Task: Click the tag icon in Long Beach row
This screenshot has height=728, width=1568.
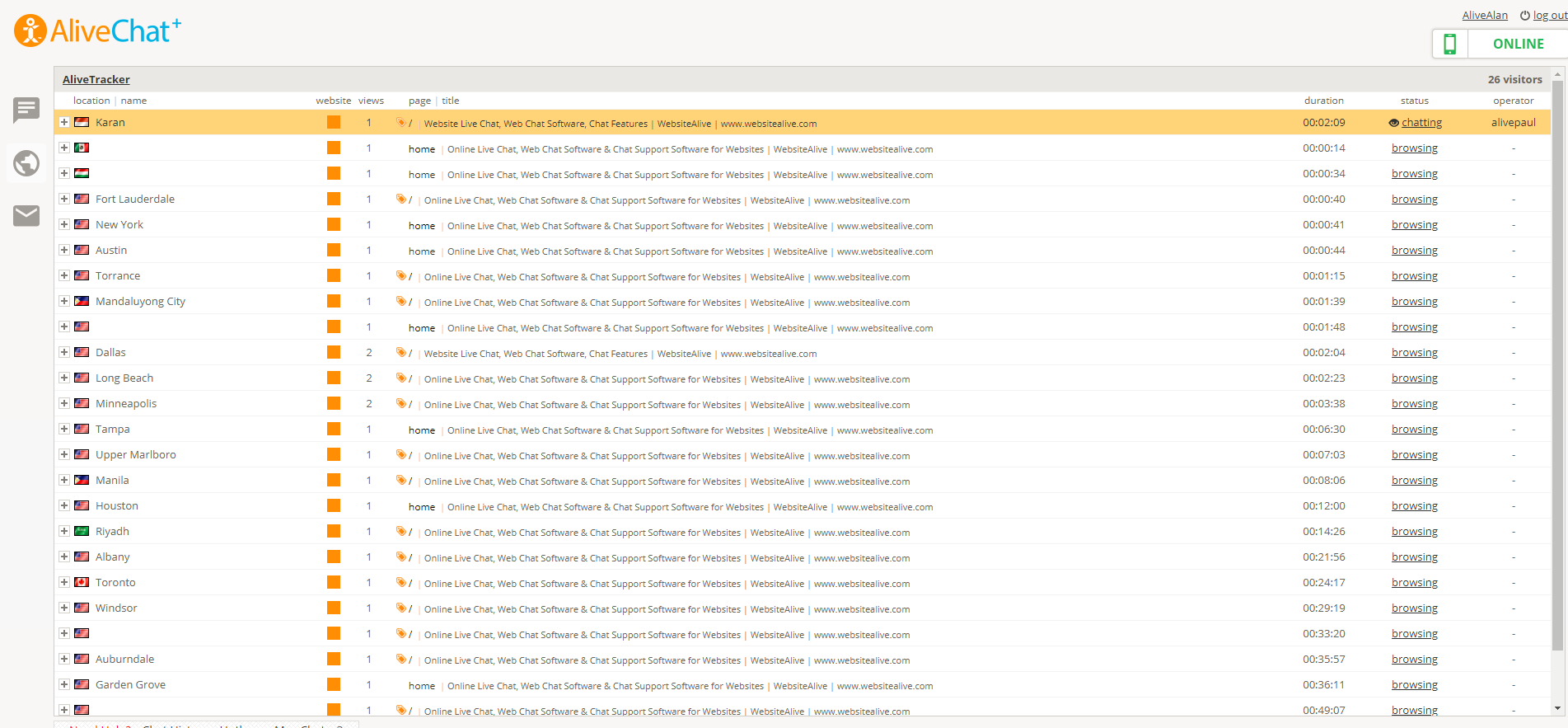Action: 401,378
